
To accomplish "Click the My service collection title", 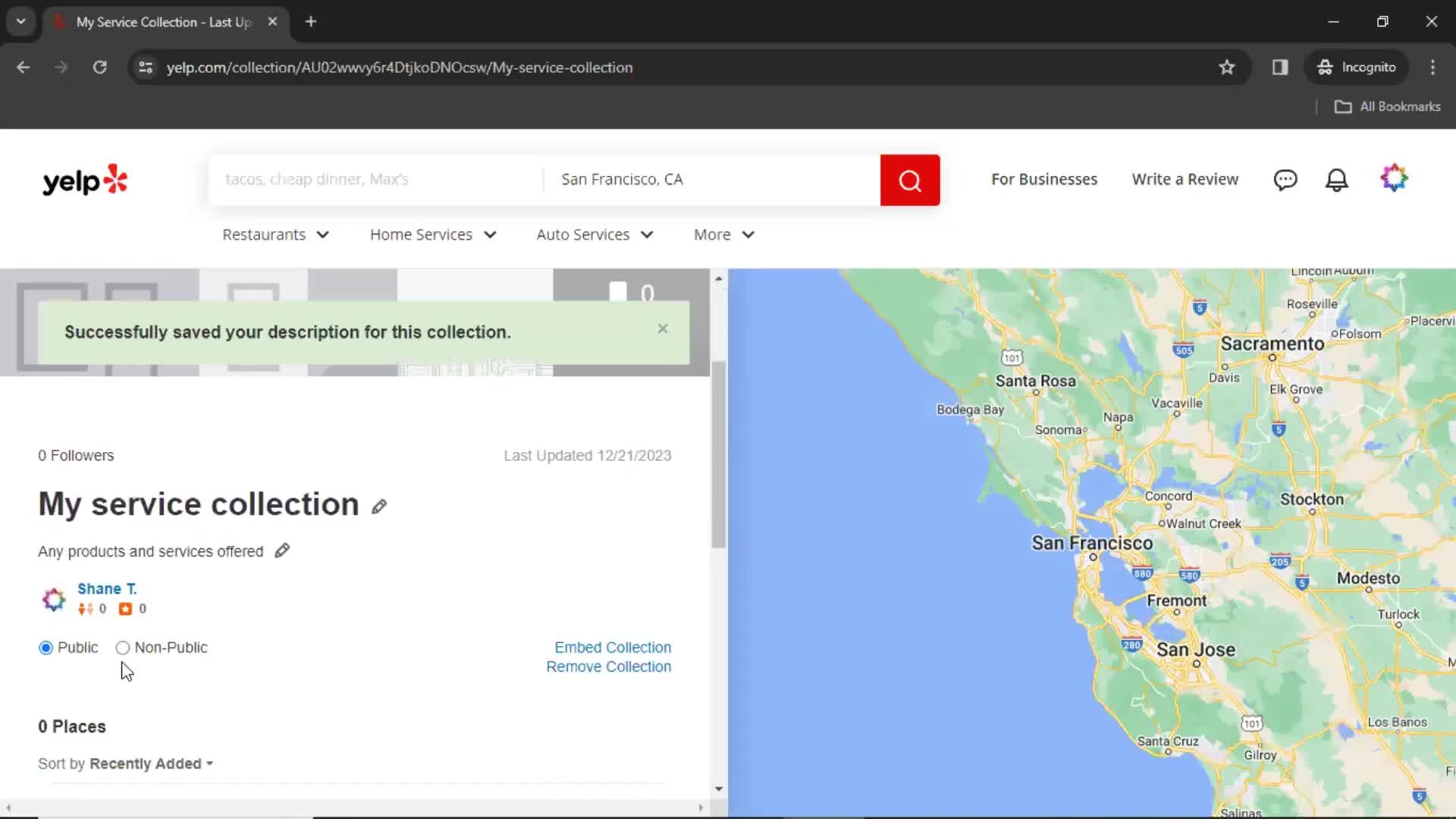I will click(199, 504).
